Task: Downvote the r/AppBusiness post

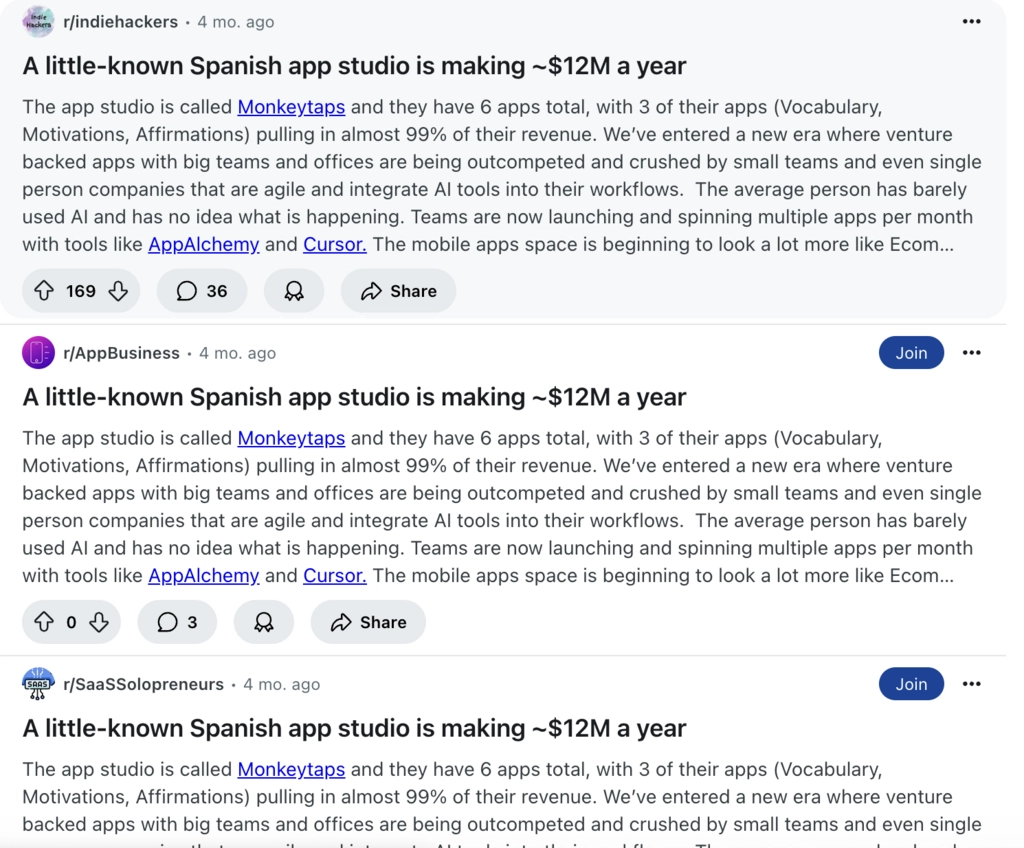Action: pyautogui.click(x=99, y=622)
